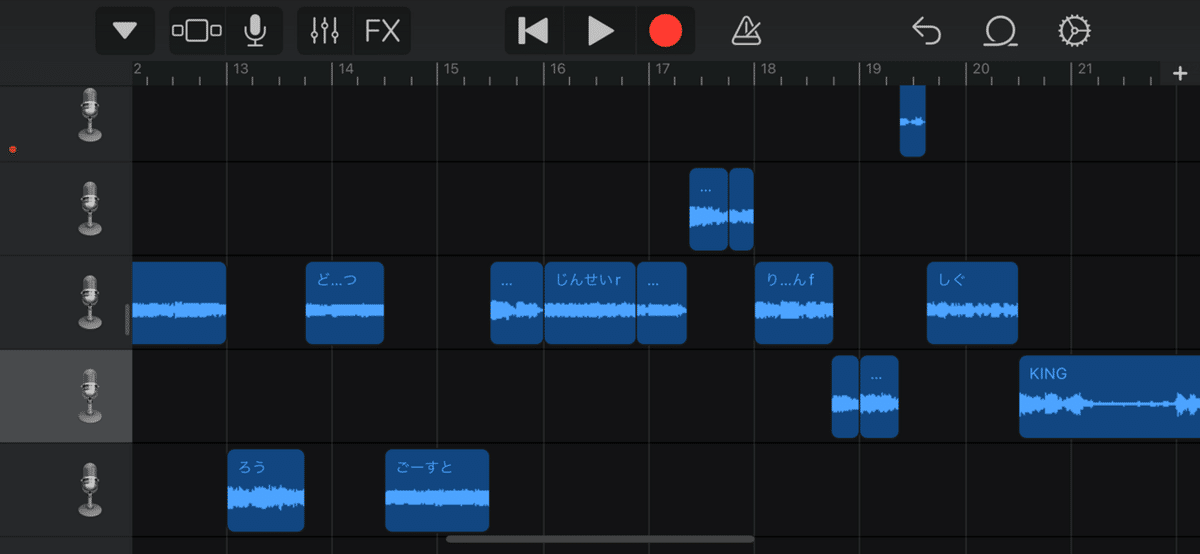This screenshot has width=1200, height=554.
Task: Start playback with the Play button
Action: click(600, 31)
